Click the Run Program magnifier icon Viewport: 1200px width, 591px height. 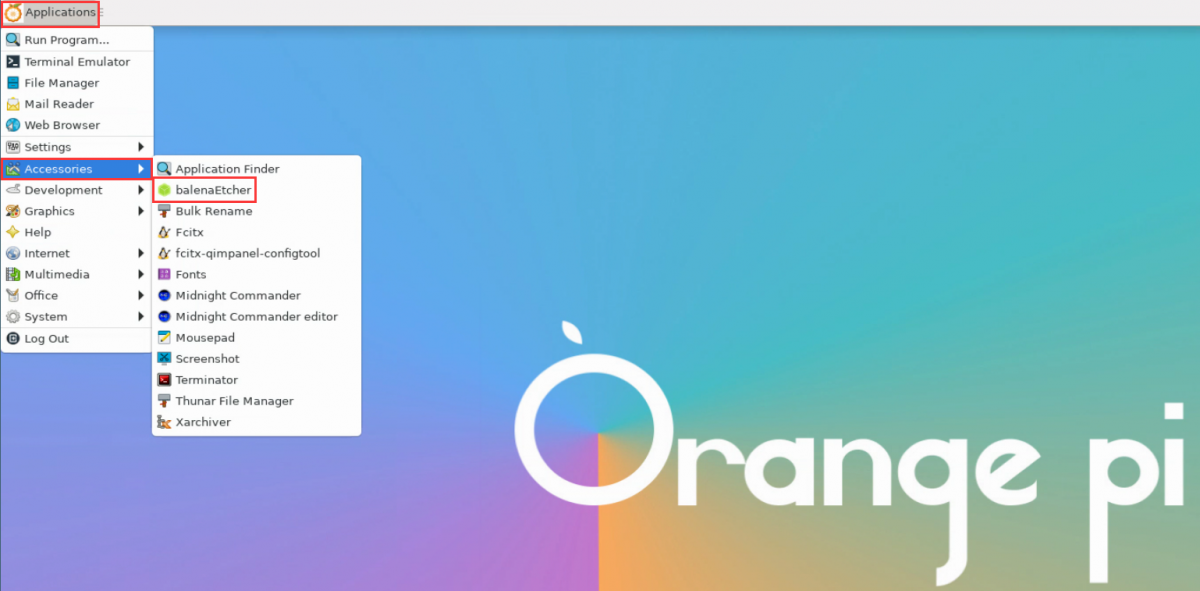click(x=13, y=40)
